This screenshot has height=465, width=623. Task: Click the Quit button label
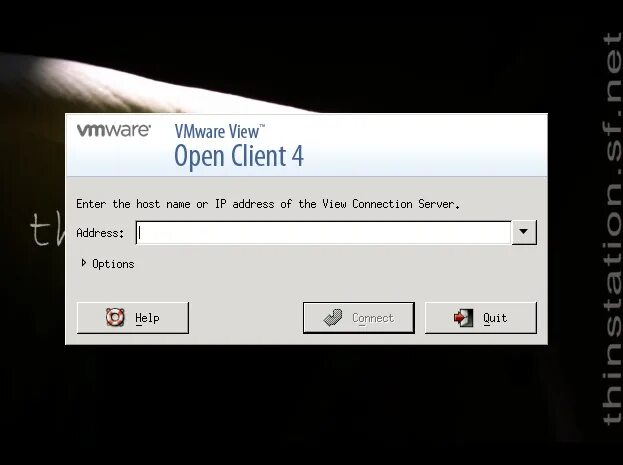[495, 318]
